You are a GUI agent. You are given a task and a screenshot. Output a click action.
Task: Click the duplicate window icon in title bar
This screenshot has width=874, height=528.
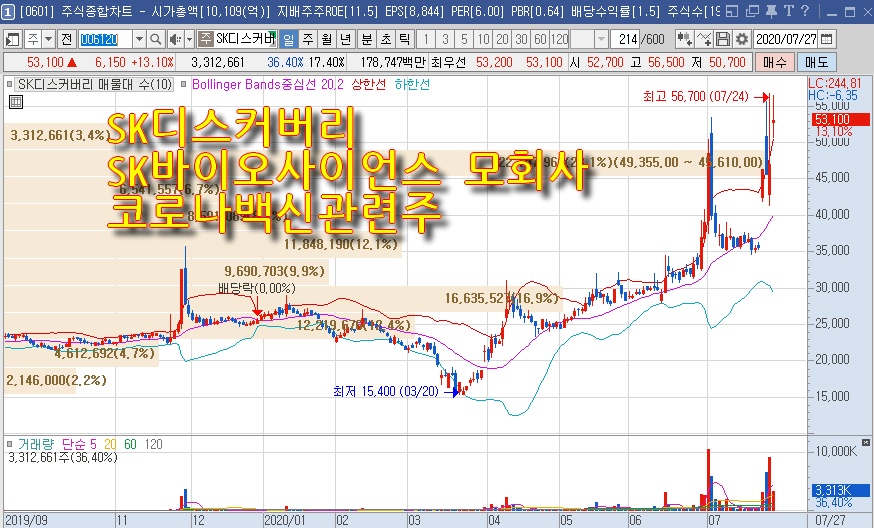[x=752, y=11]
